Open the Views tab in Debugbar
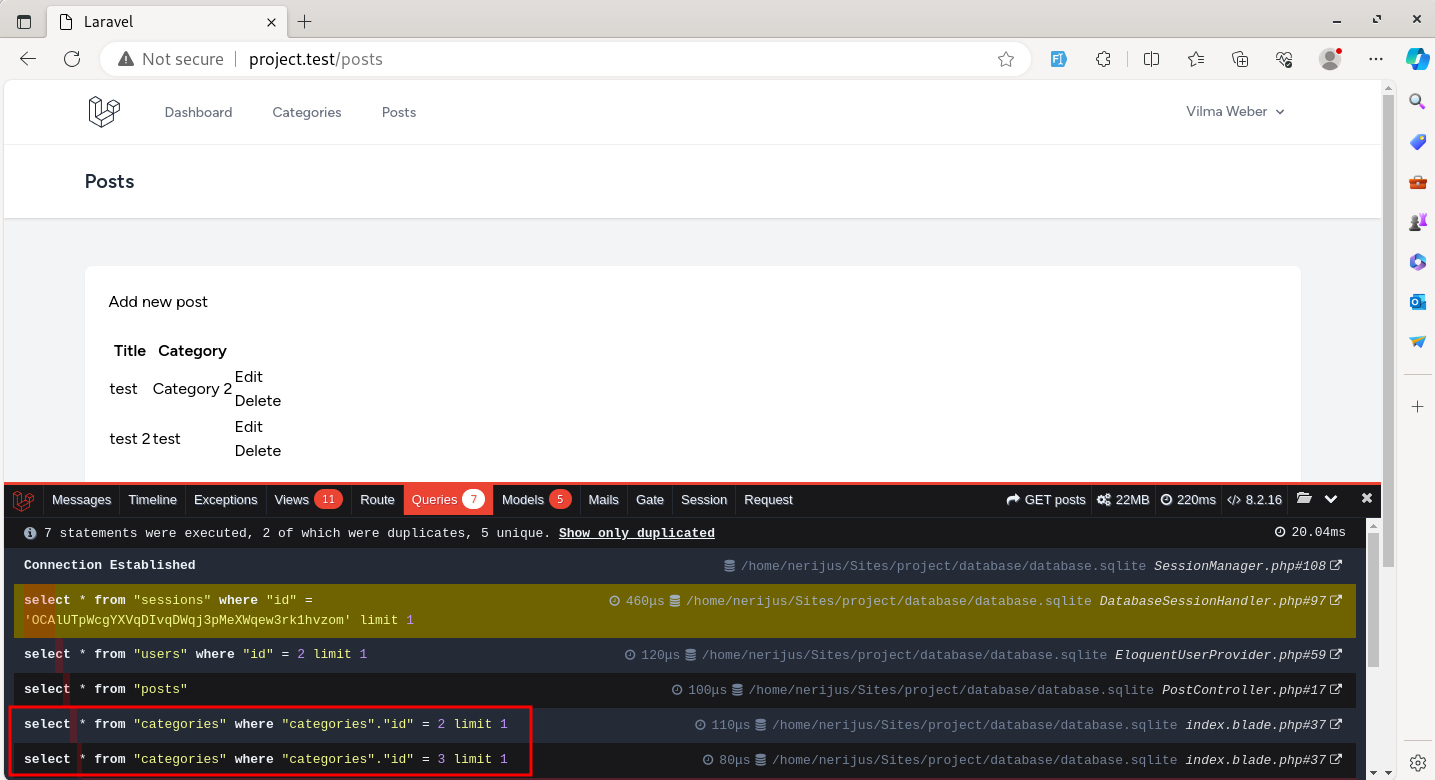 [308, 499]
